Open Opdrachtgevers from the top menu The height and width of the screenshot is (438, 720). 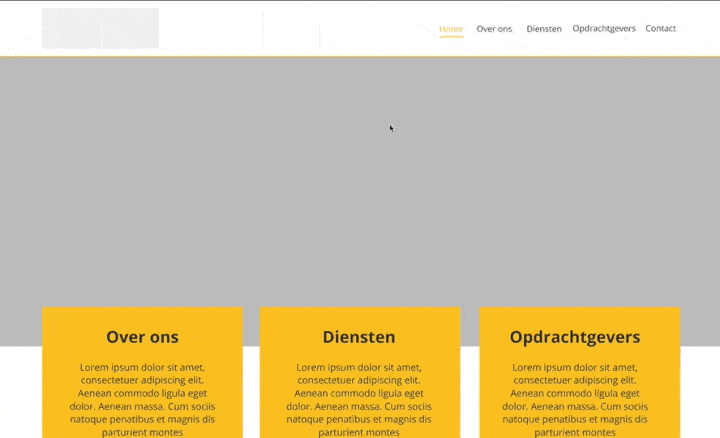[x=604, y=29]
